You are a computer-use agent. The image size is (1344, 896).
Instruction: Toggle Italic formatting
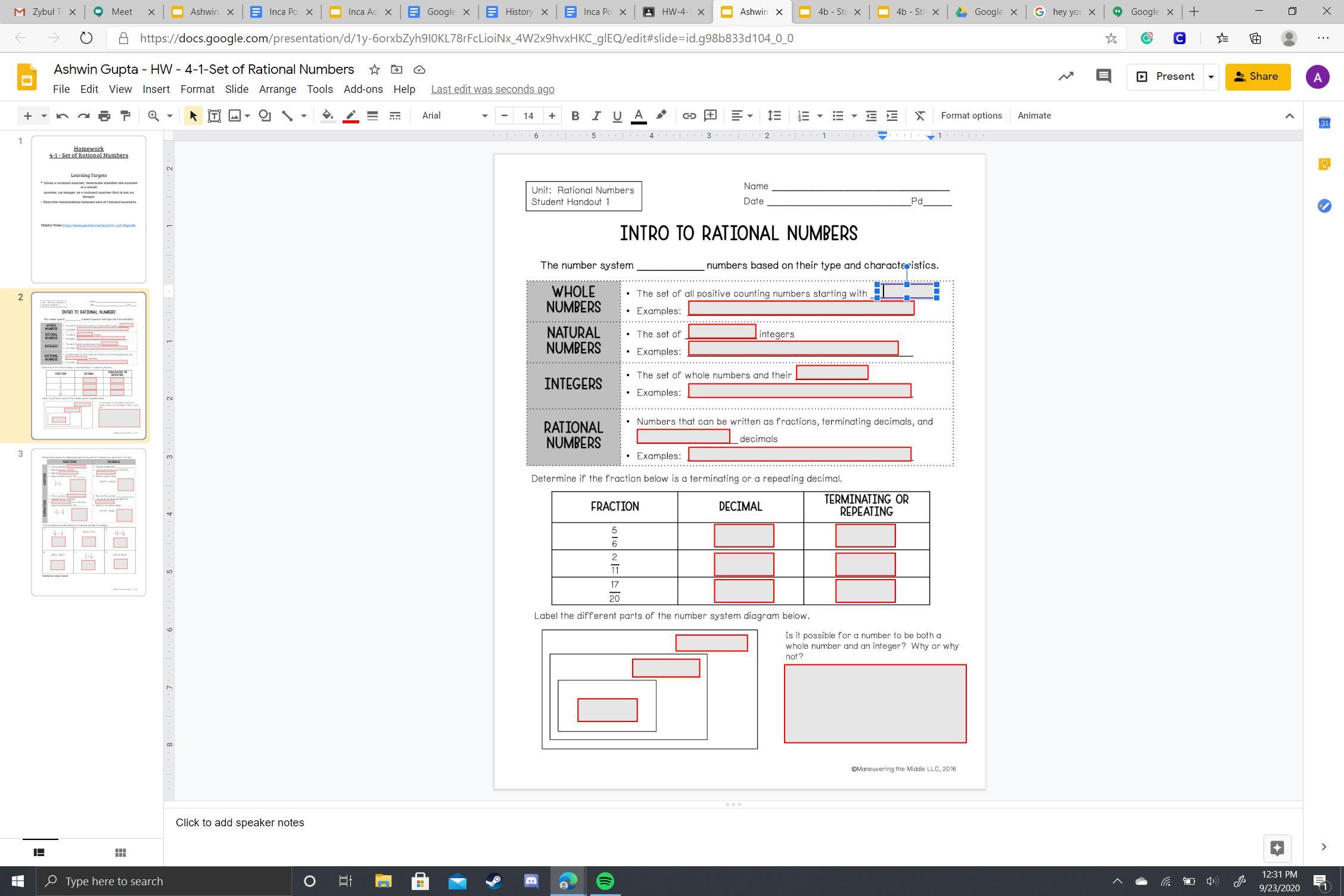(596, 116)
